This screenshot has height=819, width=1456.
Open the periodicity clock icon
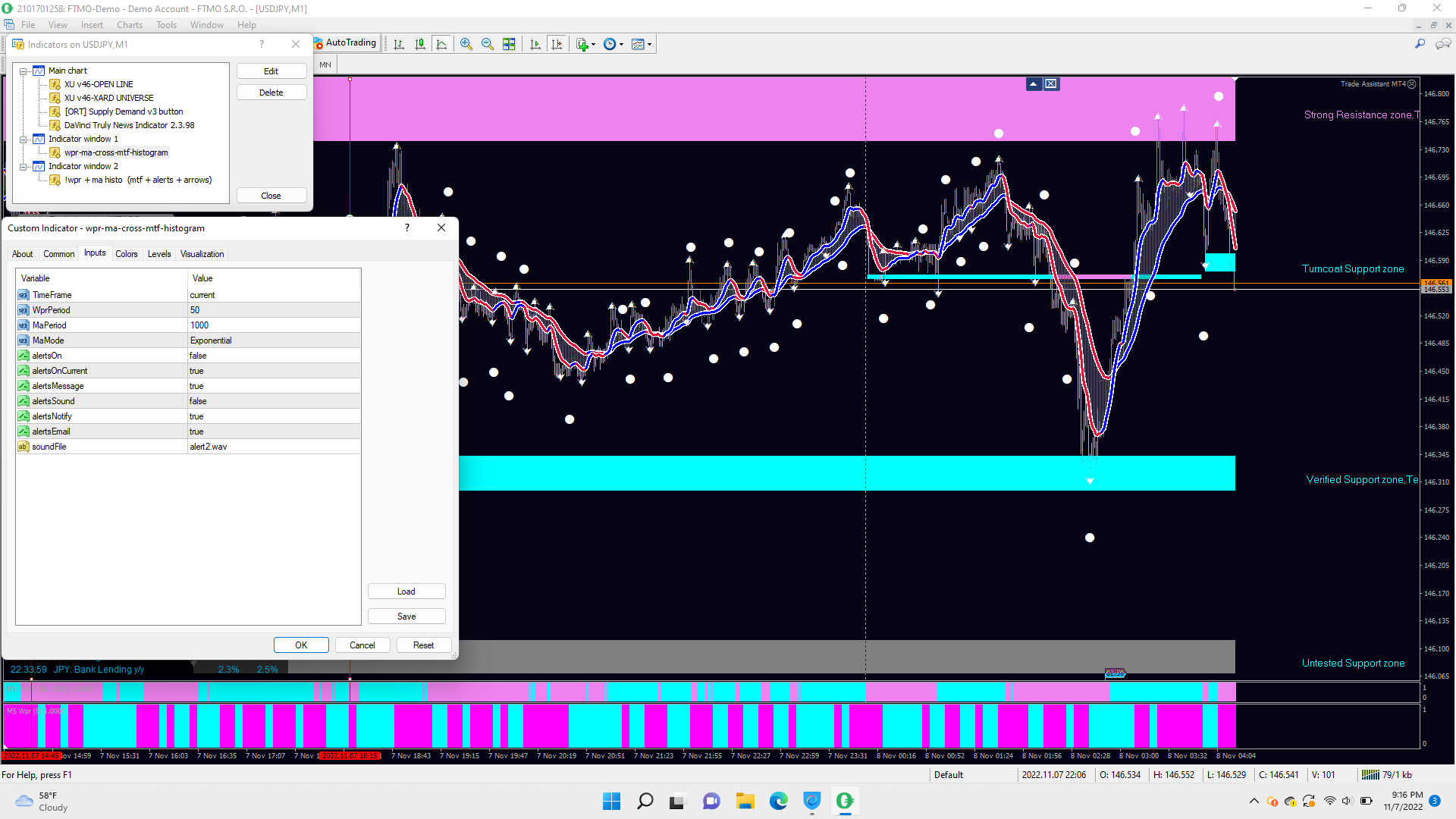point(610,44)
